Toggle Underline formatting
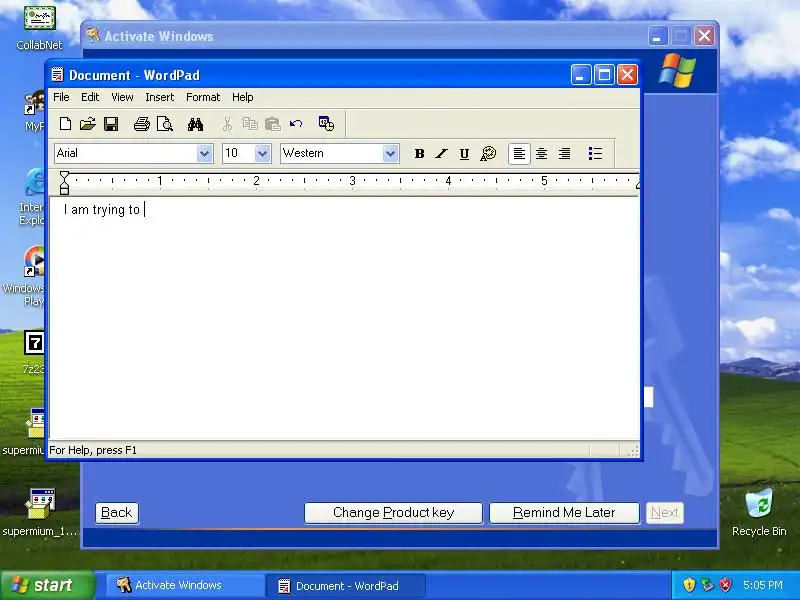The image size is (800, 600). click(464, 154)
